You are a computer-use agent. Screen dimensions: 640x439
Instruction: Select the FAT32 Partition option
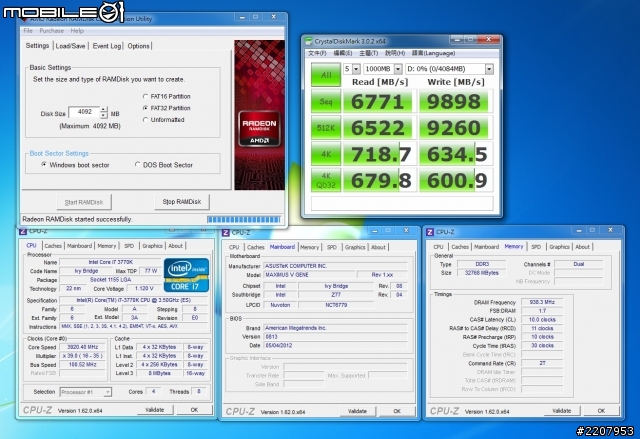tap(145, 108)
